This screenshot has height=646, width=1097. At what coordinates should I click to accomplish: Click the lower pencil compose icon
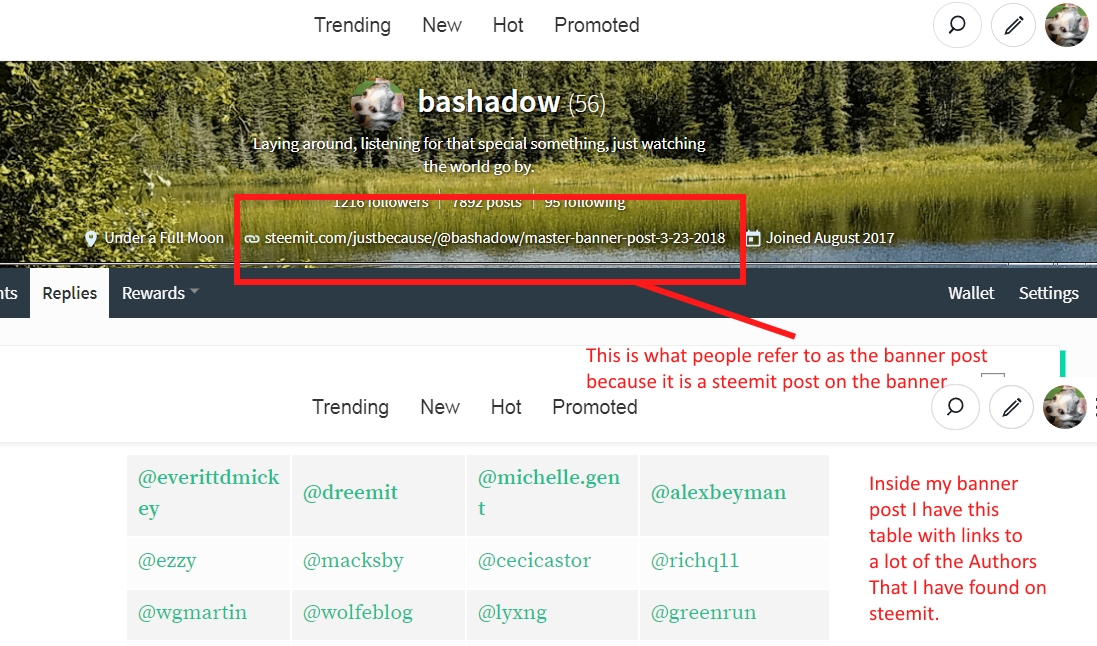point(1012,407)
